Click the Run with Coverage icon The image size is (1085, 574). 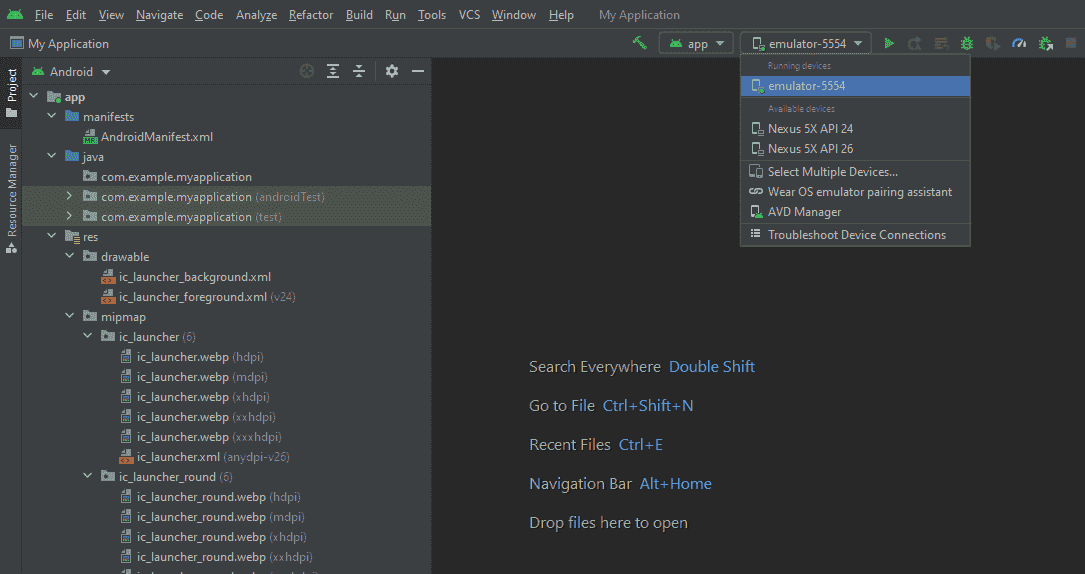(993, 44)
